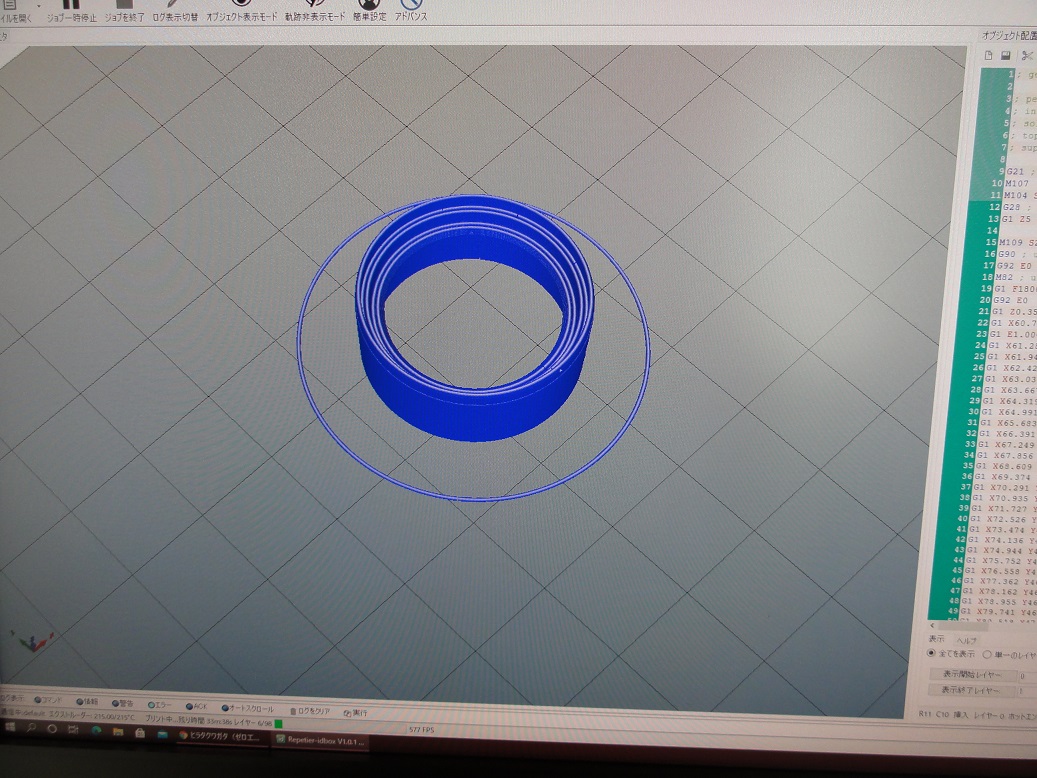1037x778 pixels.
Task: Toggle 軌跡非表示モード travel path display
Action: point(315,12)
